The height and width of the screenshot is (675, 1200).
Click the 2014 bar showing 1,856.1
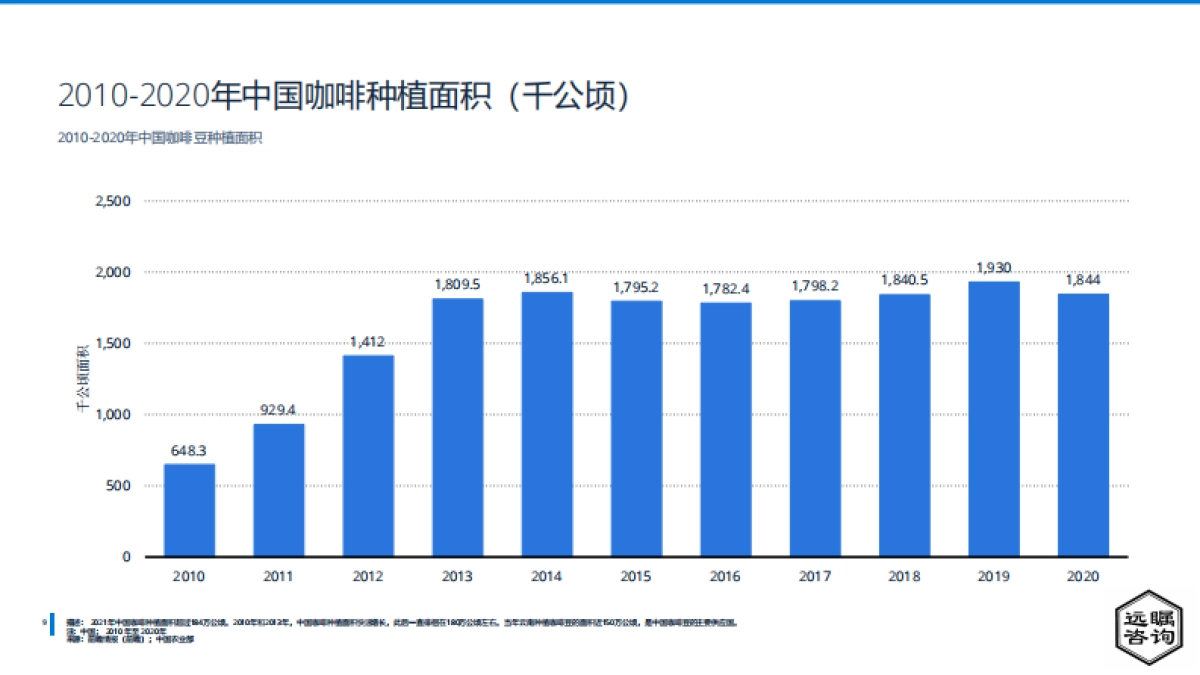pyautogui.click(x=548, y=420)
